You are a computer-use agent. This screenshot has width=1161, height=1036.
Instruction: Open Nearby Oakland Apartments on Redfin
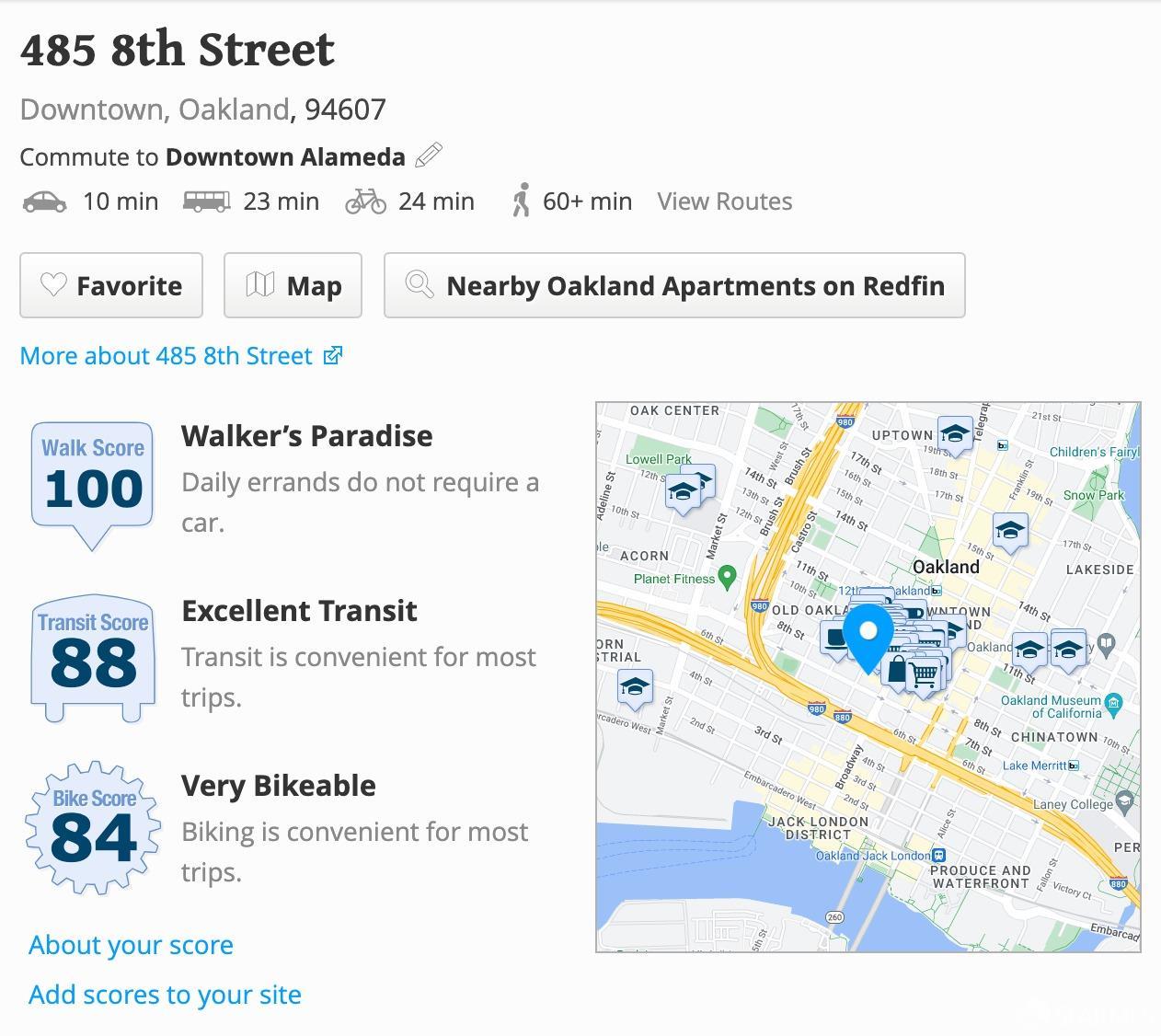[674, 285]
